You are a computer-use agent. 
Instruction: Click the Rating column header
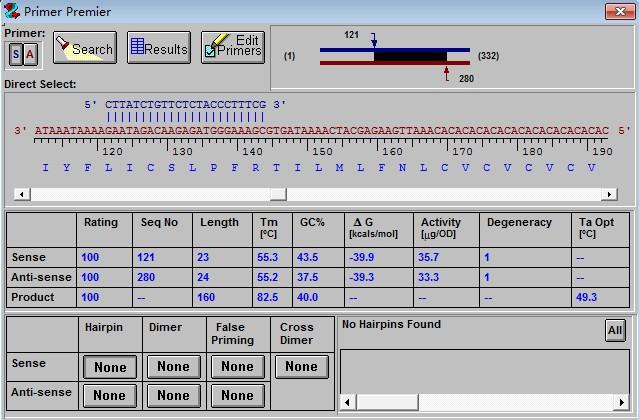pos(101,222)
